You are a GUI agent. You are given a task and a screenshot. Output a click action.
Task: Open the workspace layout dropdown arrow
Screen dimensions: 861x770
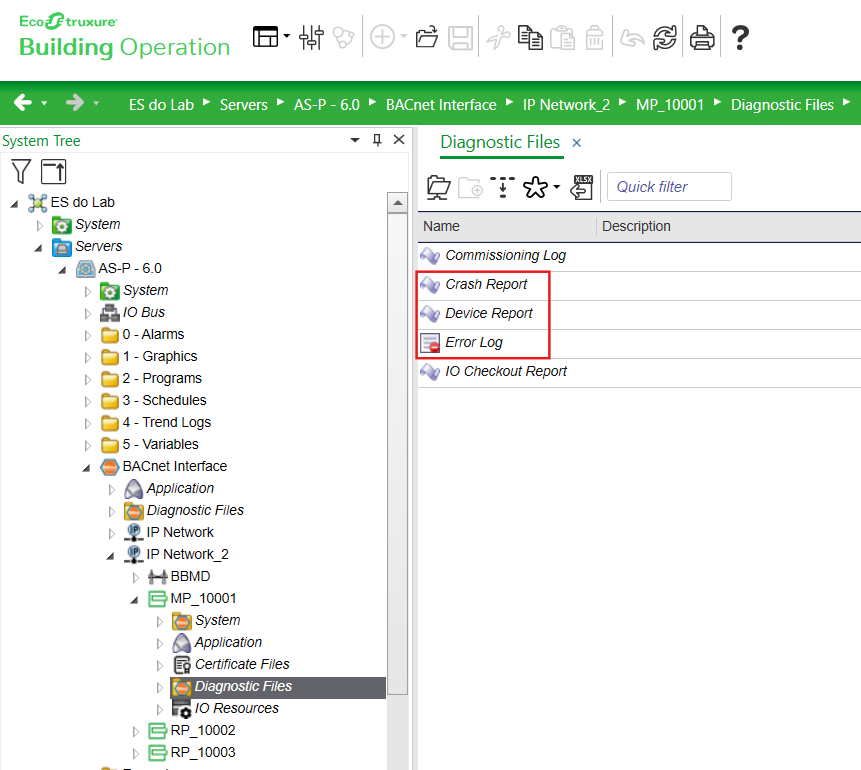pos(286,37)
